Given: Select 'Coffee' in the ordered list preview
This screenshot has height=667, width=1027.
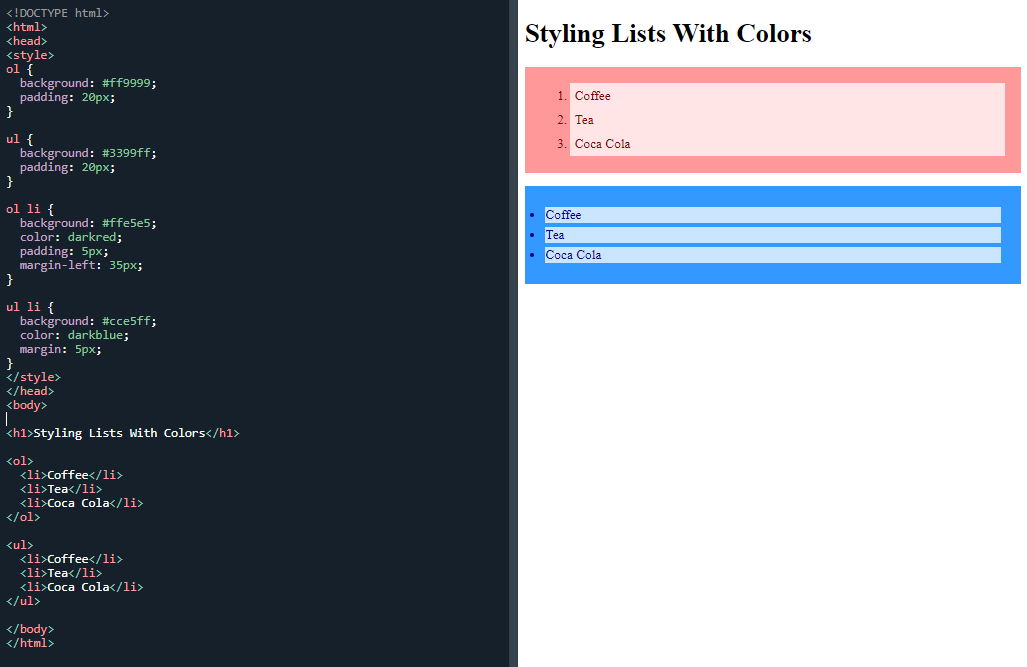Looking at the screenshot, I should point(592,95).
